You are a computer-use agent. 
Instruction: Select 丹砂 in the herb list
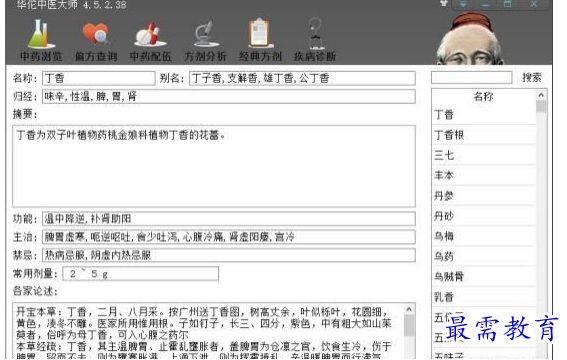(484, 216)
